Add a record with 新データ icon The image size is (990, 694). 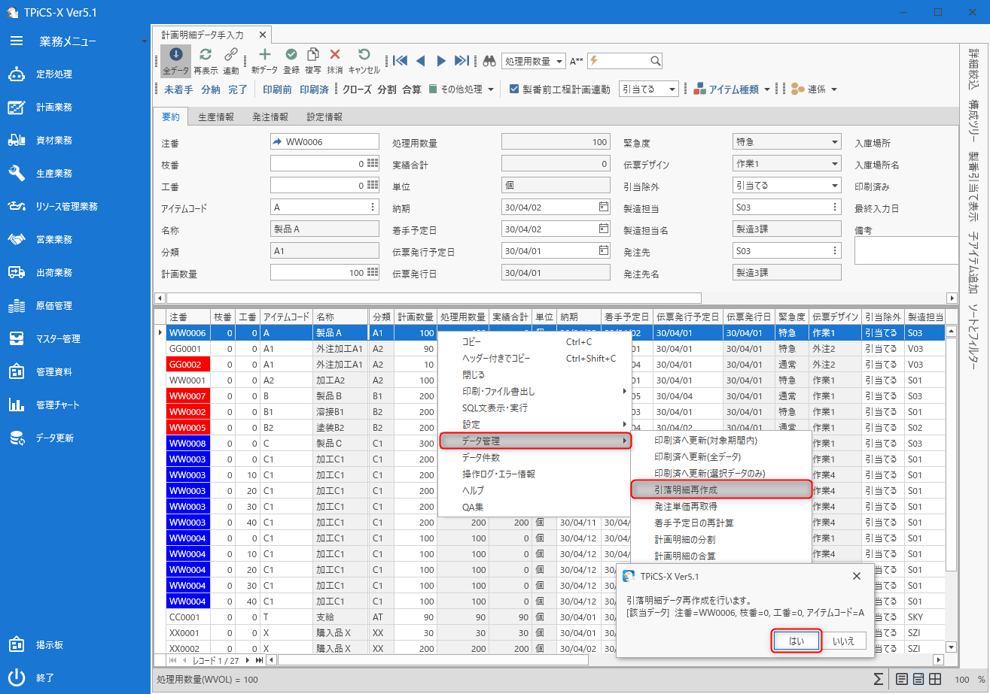click(264, 60)
